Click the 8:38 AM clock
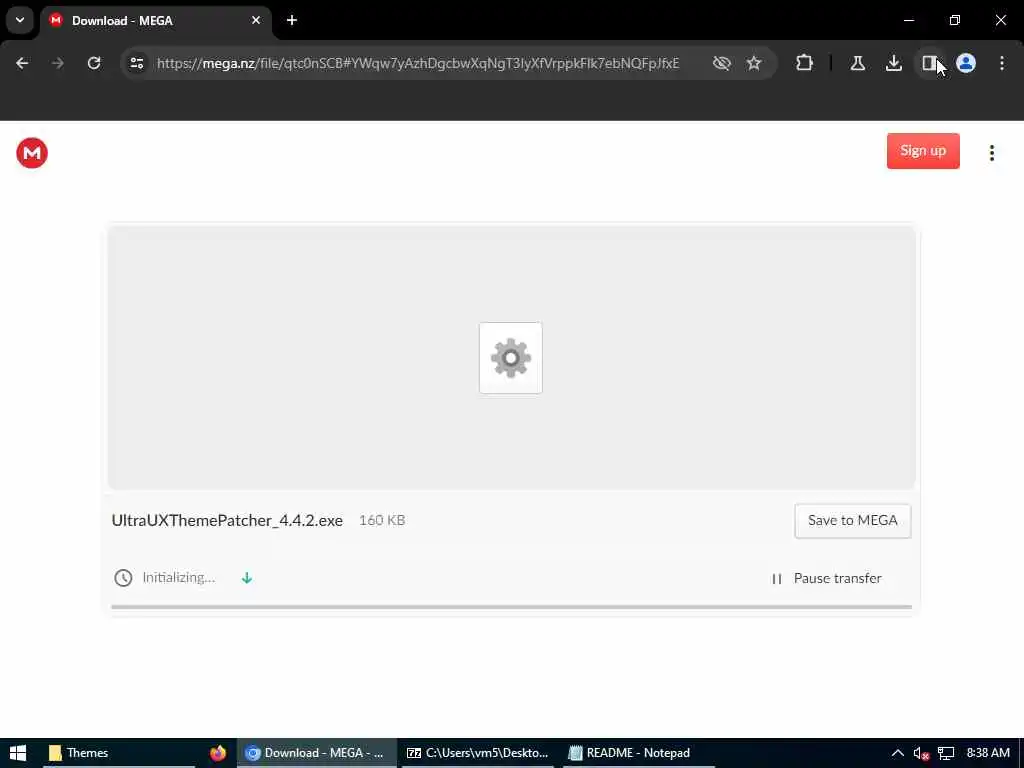 pos(988,753)
